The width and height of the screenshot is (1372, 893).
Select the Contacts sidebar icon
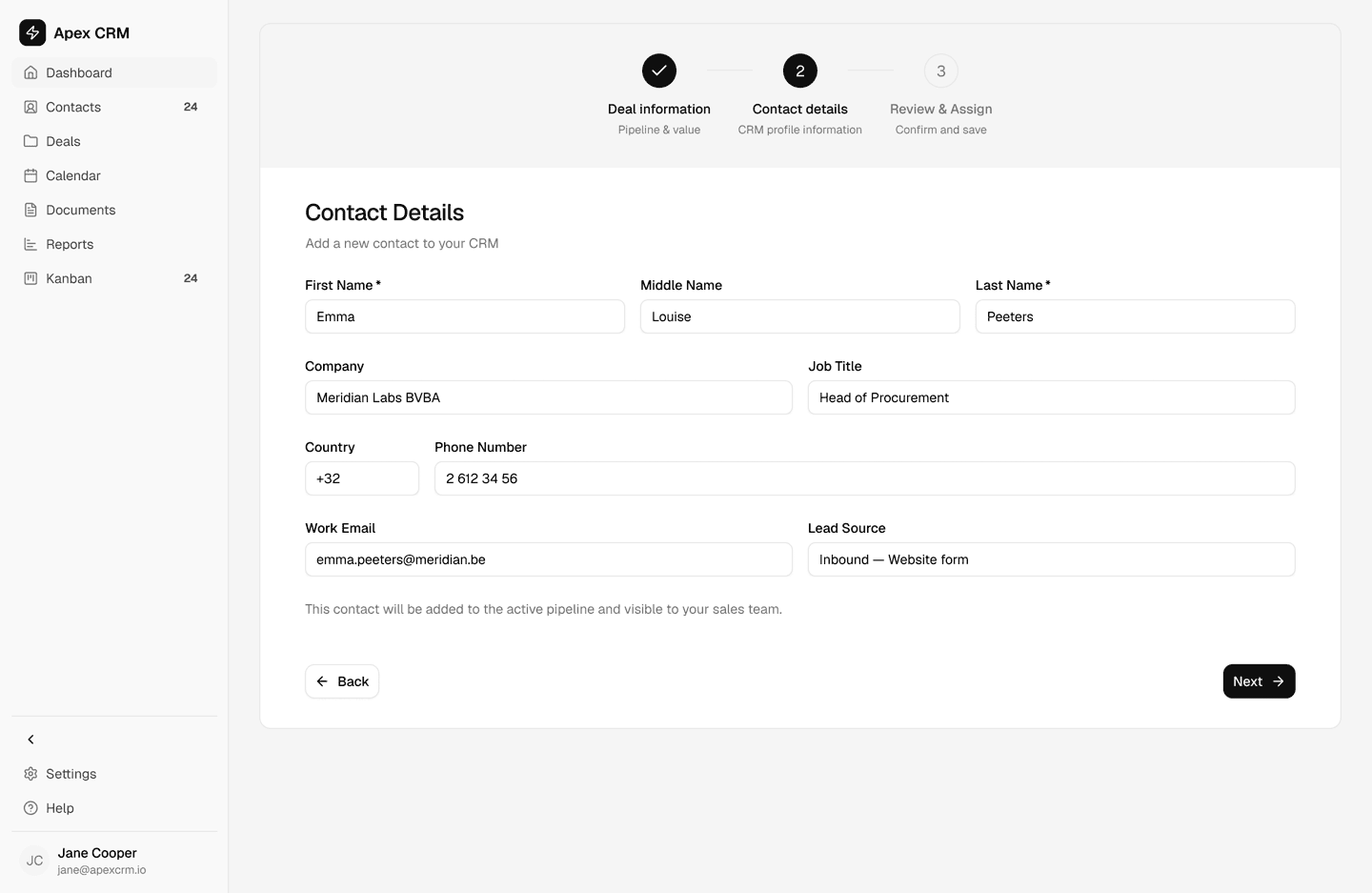[x=30, y=107]
